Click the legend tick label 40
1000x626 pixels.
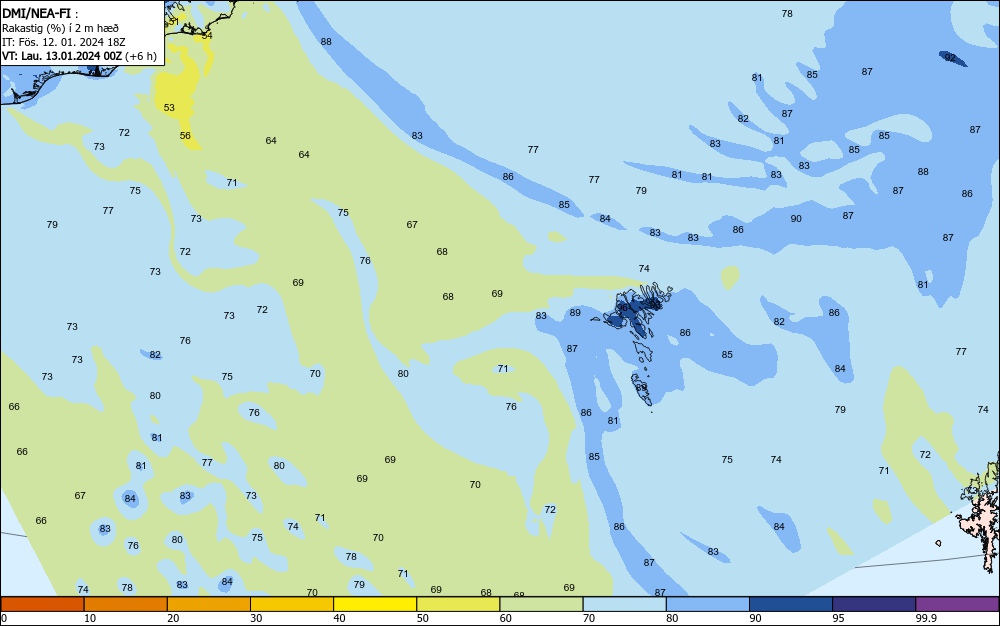pos(339,618)
